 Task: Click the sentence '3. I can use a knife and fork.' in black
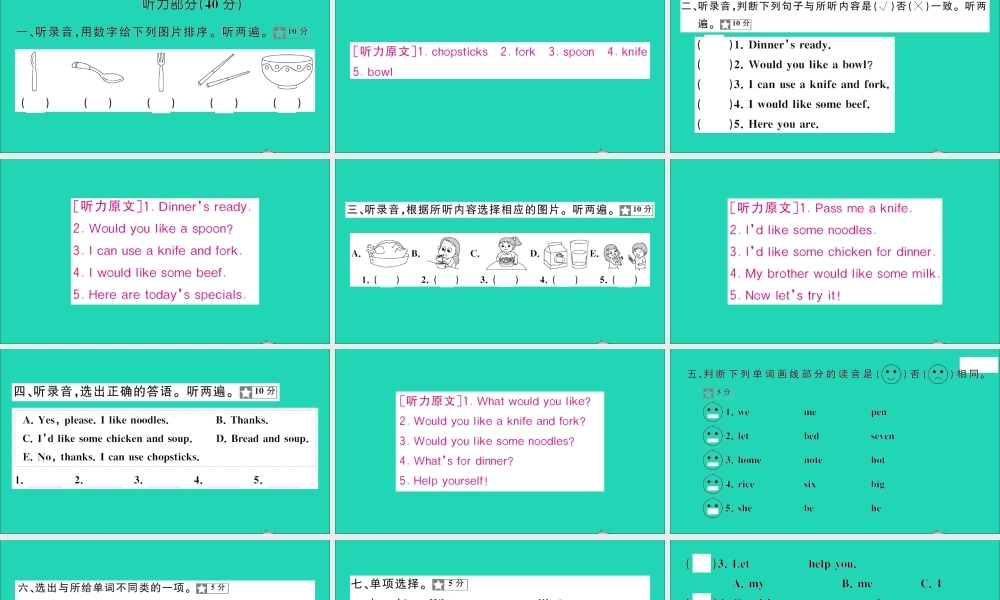(x=811, y=84)
